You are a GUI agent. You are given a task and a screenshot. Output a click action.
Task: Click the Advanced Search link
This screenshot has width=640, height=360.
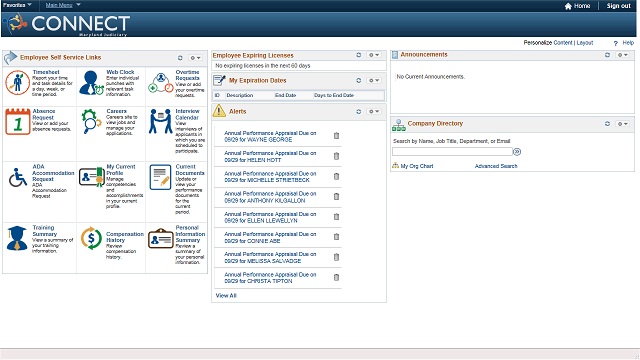click(496, 166)
